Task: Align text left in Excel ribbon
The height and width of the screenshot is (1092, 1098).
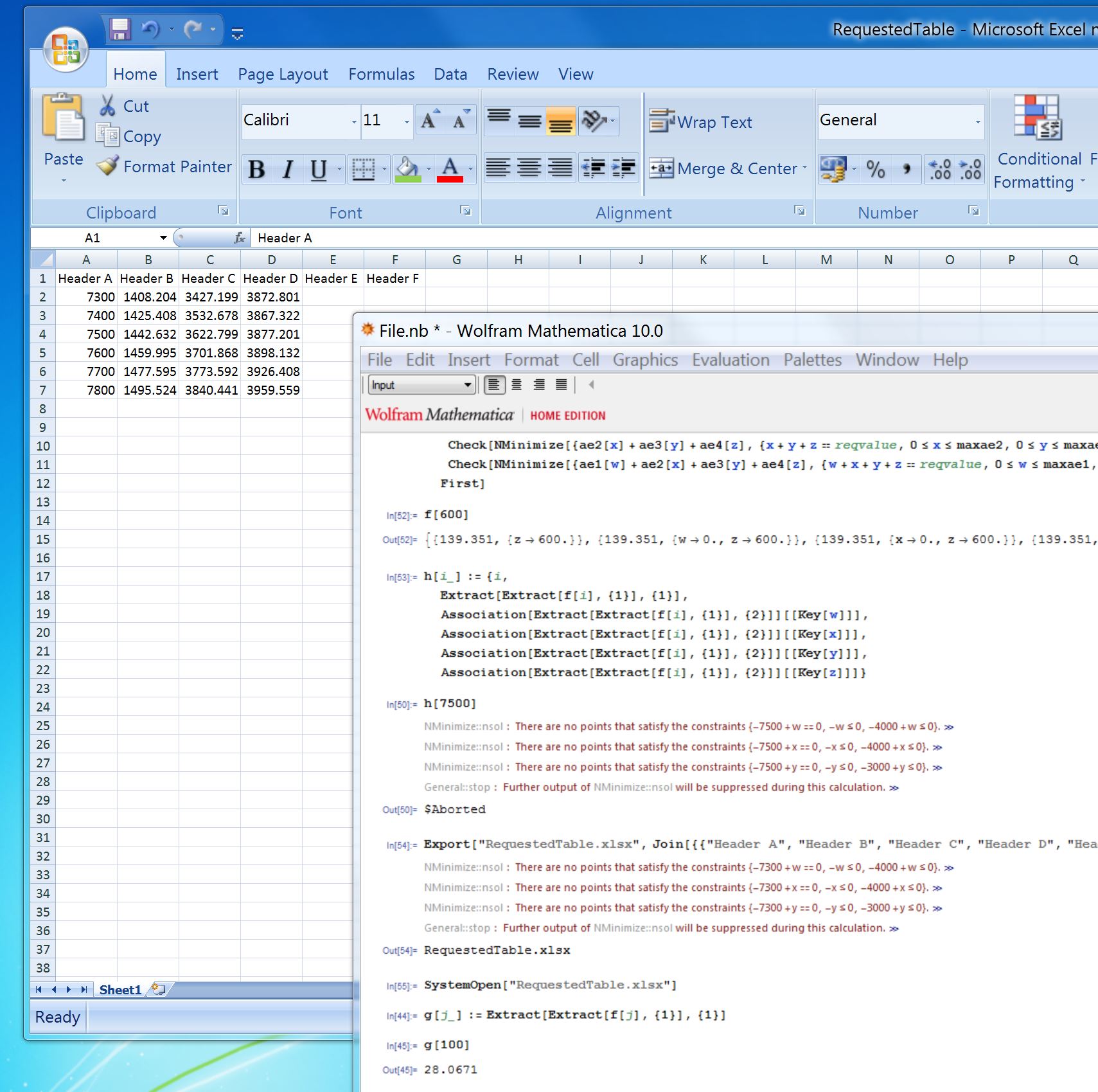Action: tap(499, 168)
